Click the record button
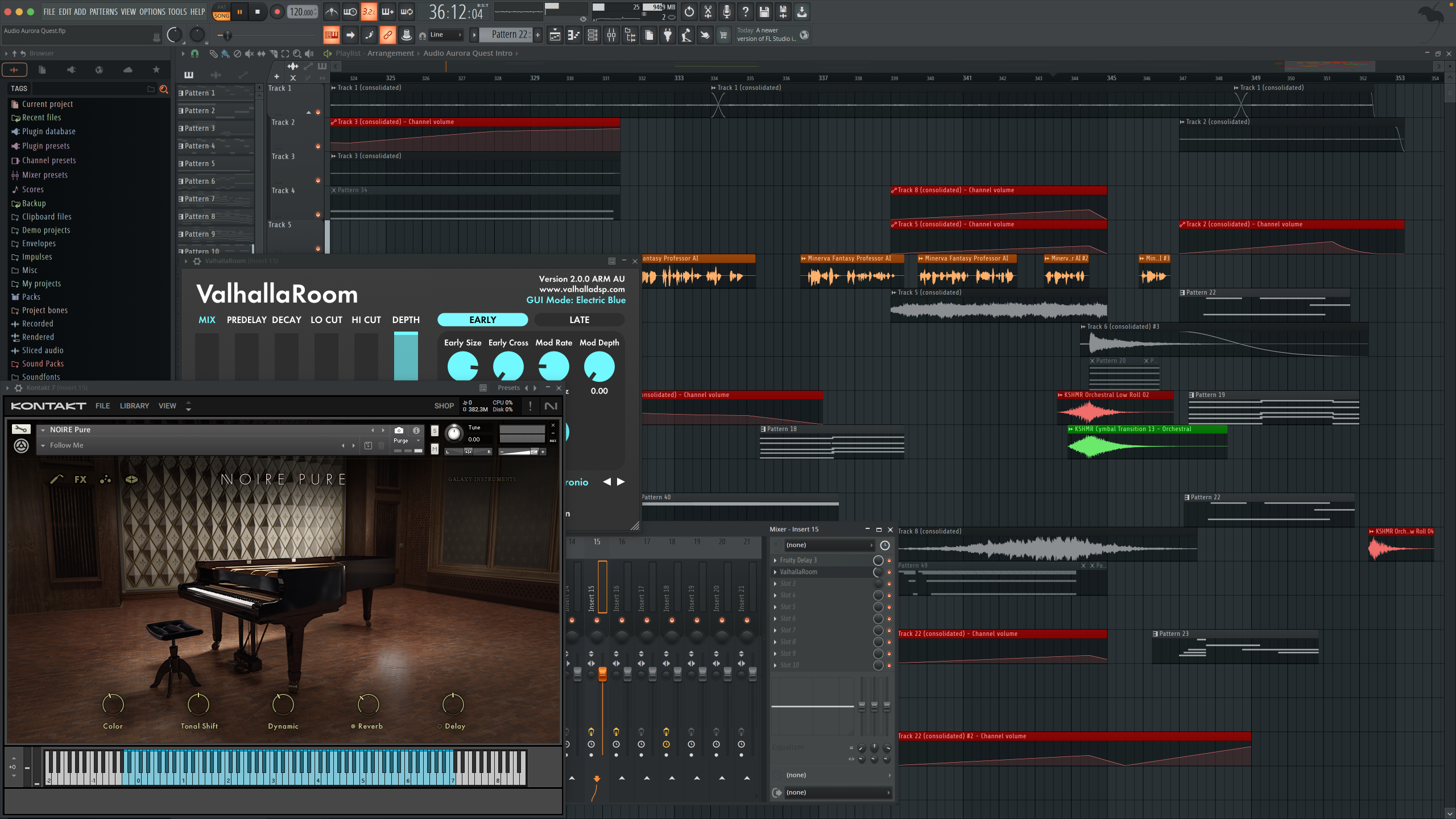The width and height of the screenshot is (1456, 819). point(277,11)
